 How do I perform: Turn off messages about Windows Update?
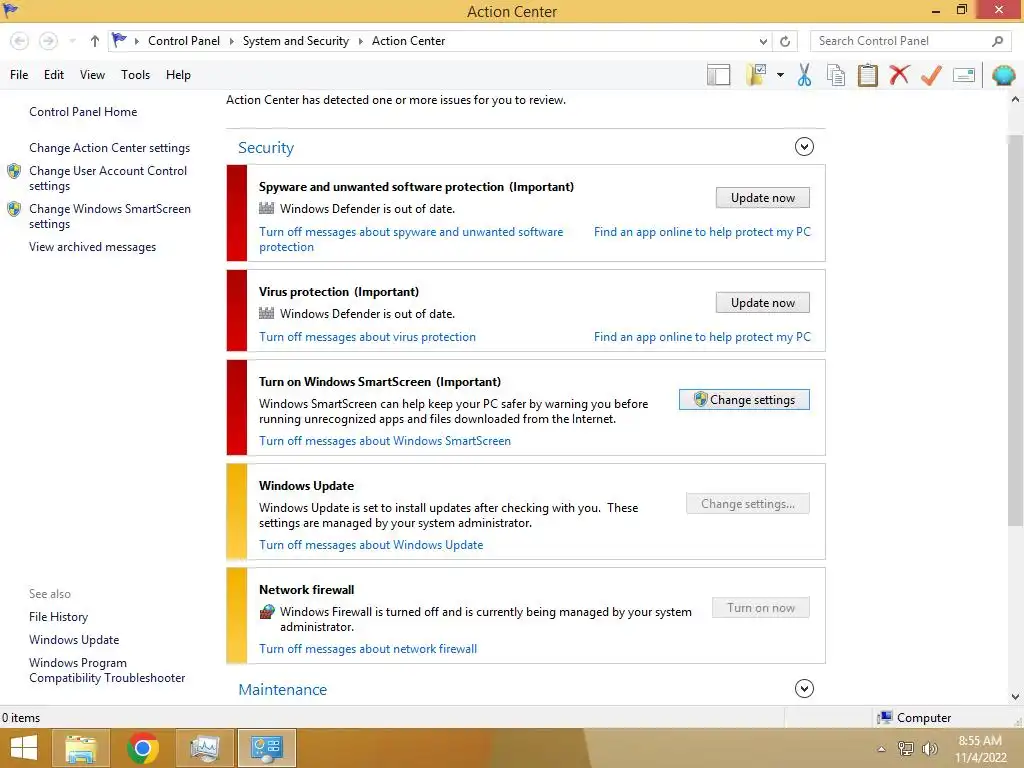click(x=371, y=545)
